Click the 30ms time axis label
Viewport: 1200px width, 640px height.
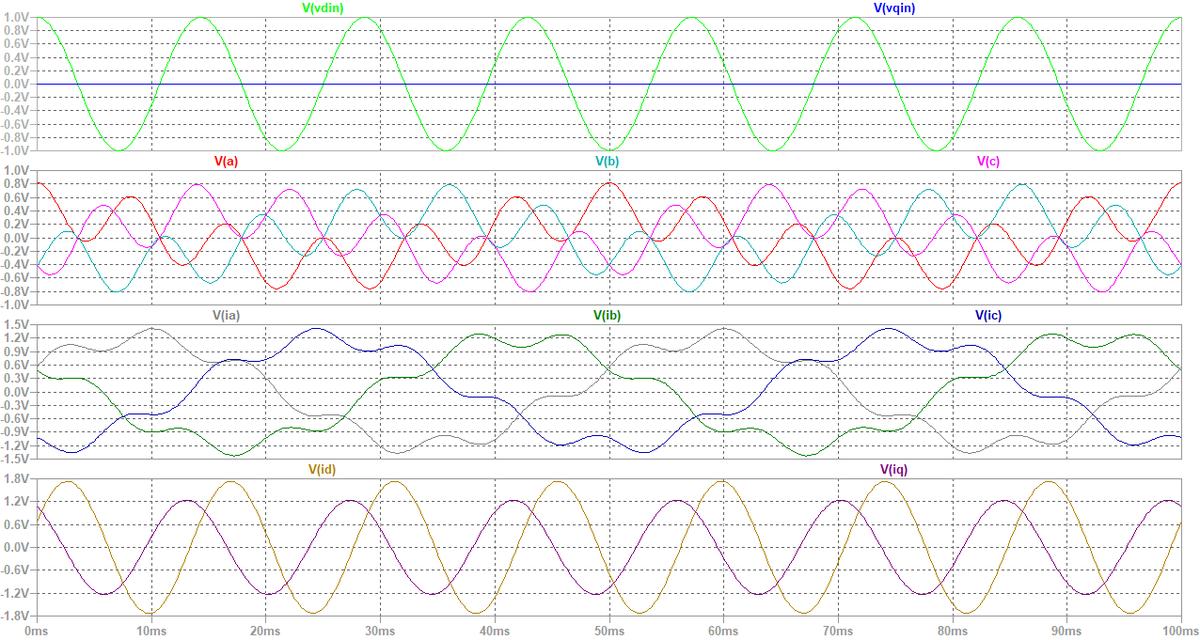click(x=380, y=632)
